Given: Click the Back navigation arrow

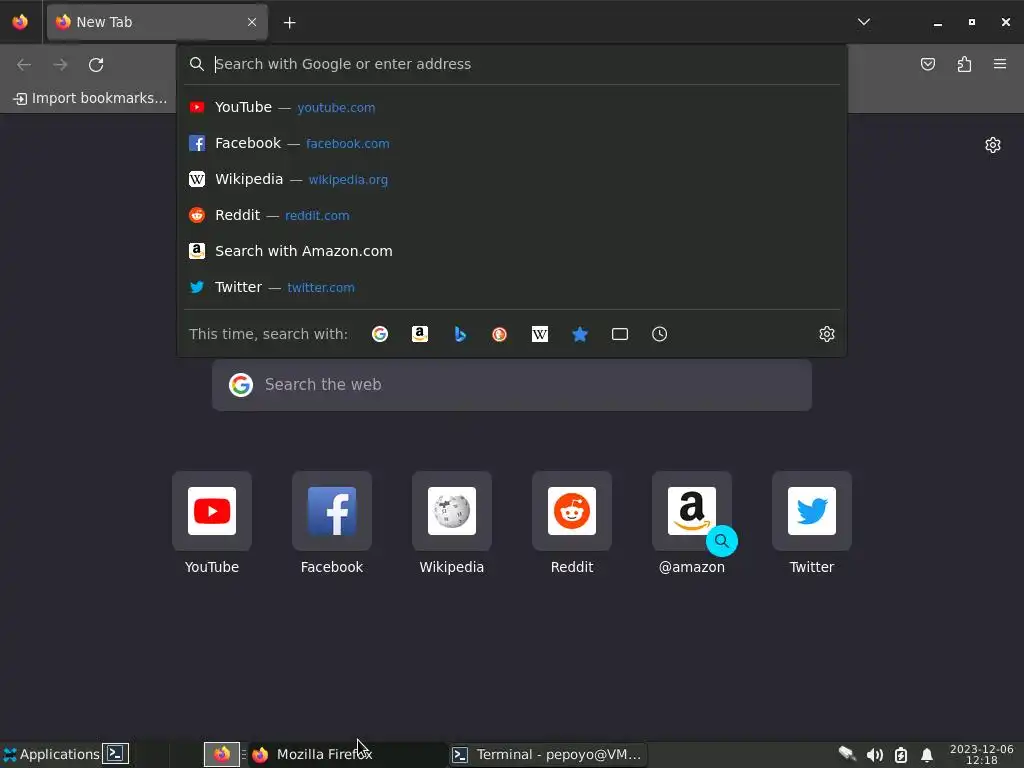Looking at the screenshot, I should [24, 65].
